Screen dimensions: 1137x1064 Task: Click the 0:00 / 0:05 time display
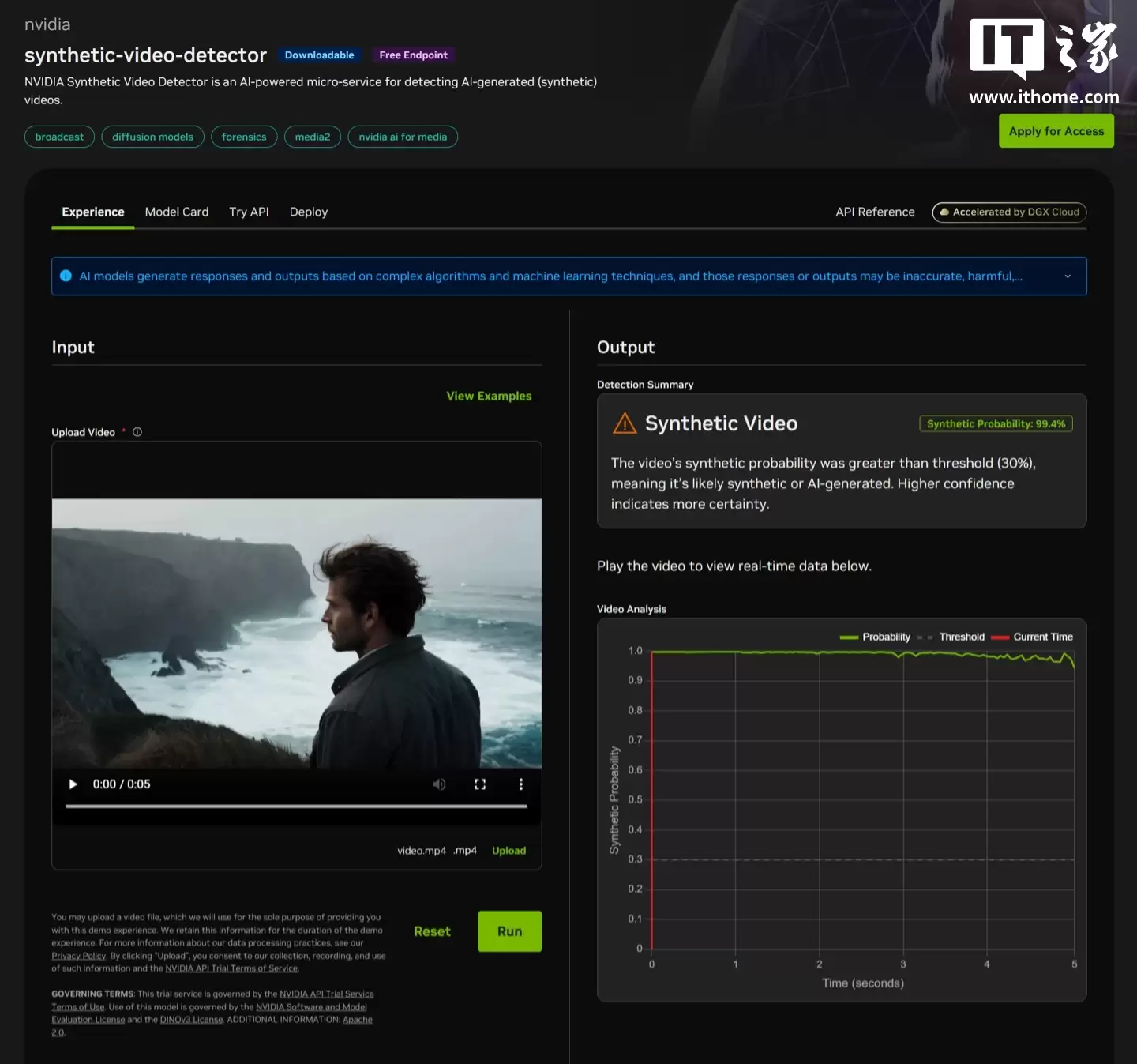[x=122, y=784]
